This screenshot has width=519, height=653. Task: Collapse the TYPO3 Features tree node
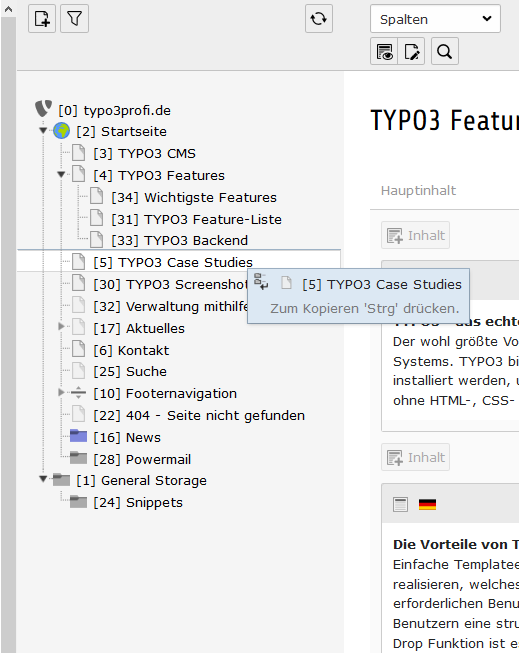[x=61, y=174]
